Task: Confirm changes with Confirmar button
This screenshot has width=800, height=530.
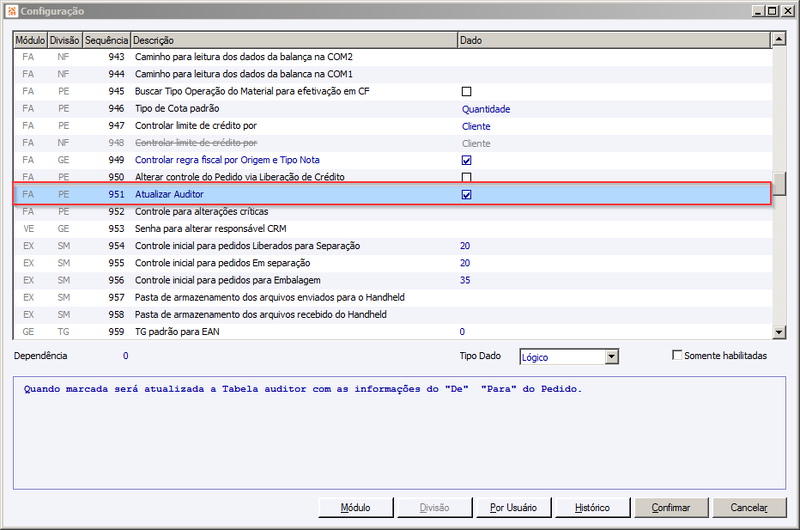Action: click(x=671, y=508)
